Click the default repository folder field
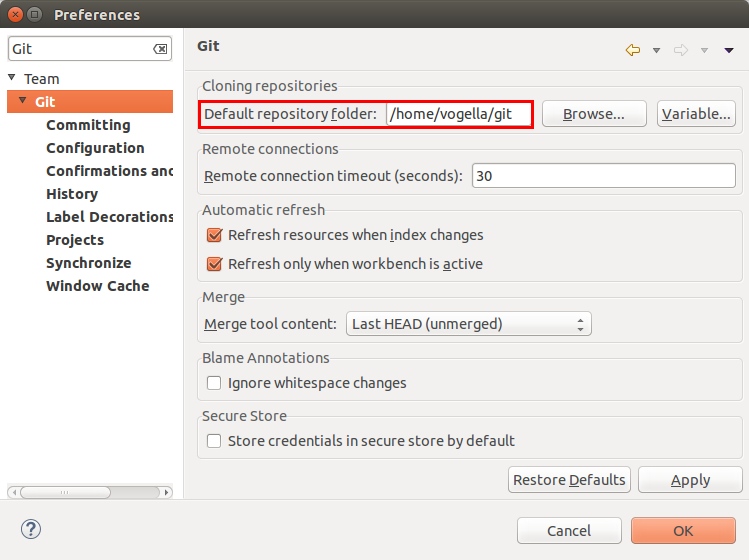Image resolution: width=749 pixels, height=560 pixels. [x=459, y=114]
